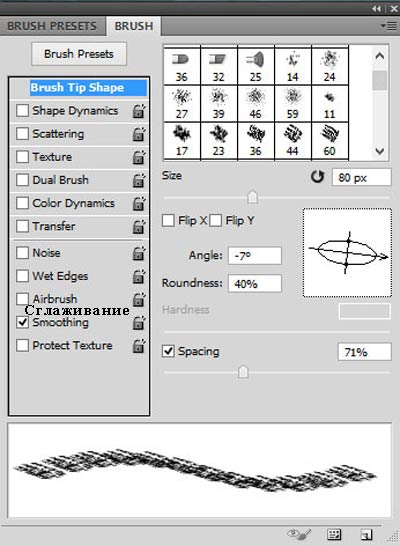Select the chalk brush tip sized 17
Screen dimensions: 400x546
tap(182, 141)
